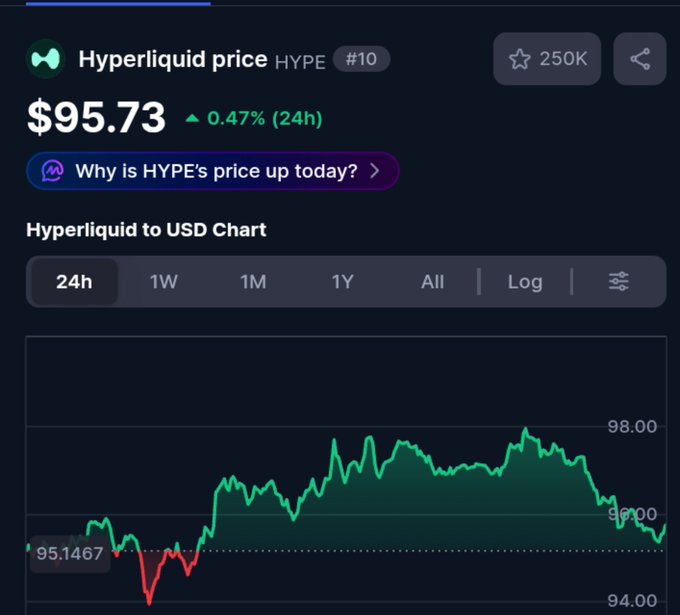Image resolution: width=680 pixels, height=615 pixels.
Task: Click the Hyperliquid price heading
Action: (173, 59)
